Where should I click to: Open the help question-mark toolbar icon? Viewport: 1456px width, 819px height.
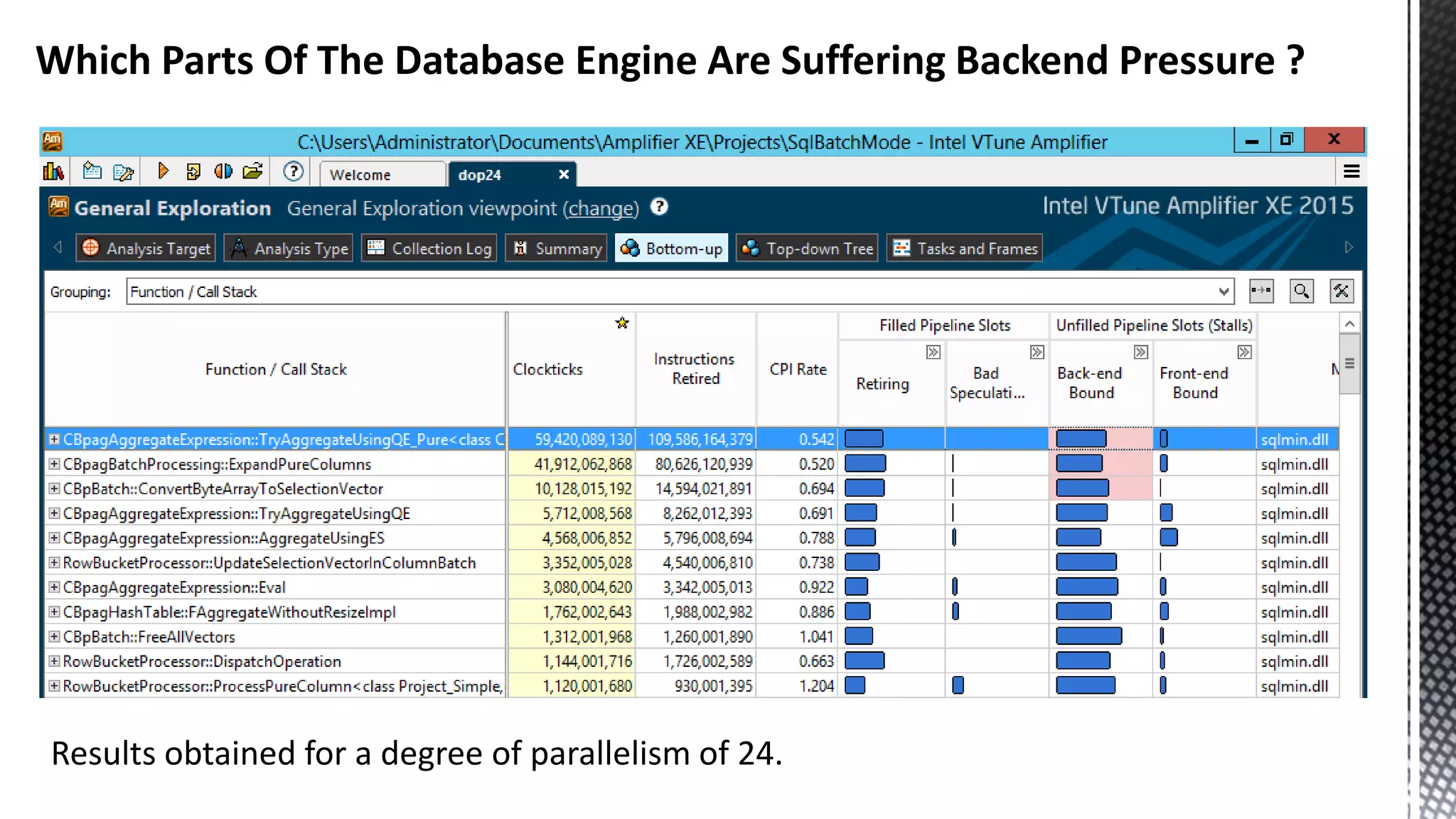pyautogui.click(x=293, y=171)
